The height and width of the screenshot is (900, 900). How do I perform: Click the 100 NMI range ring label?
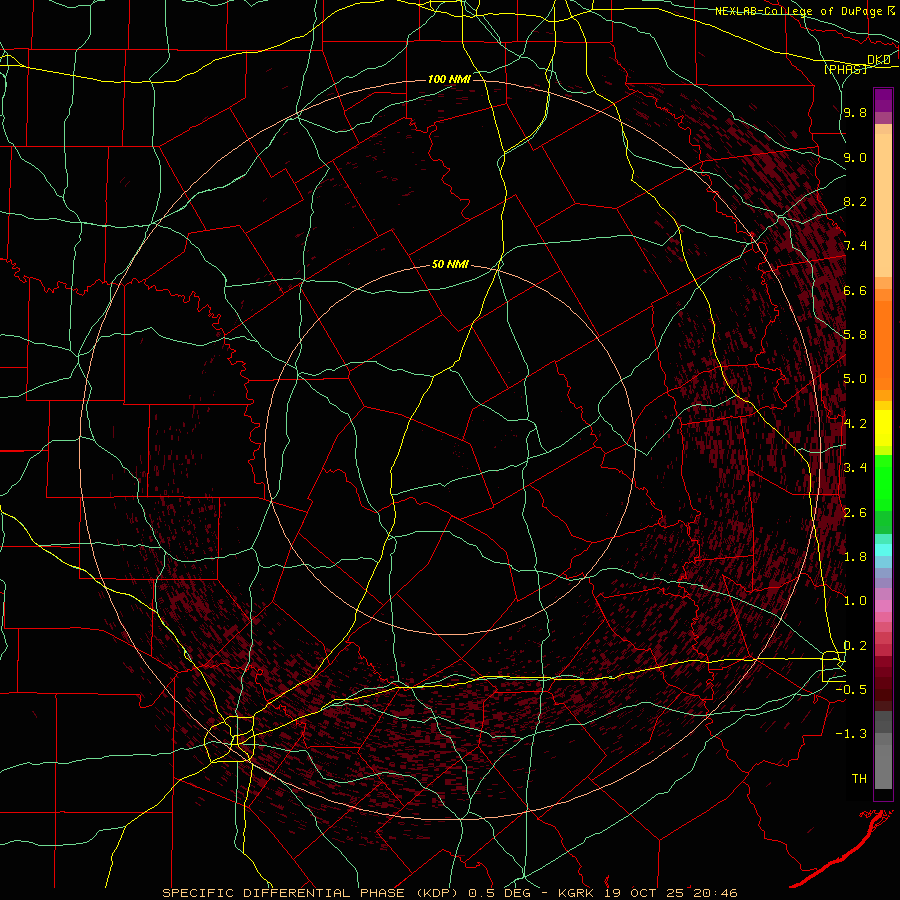point(449,79)
